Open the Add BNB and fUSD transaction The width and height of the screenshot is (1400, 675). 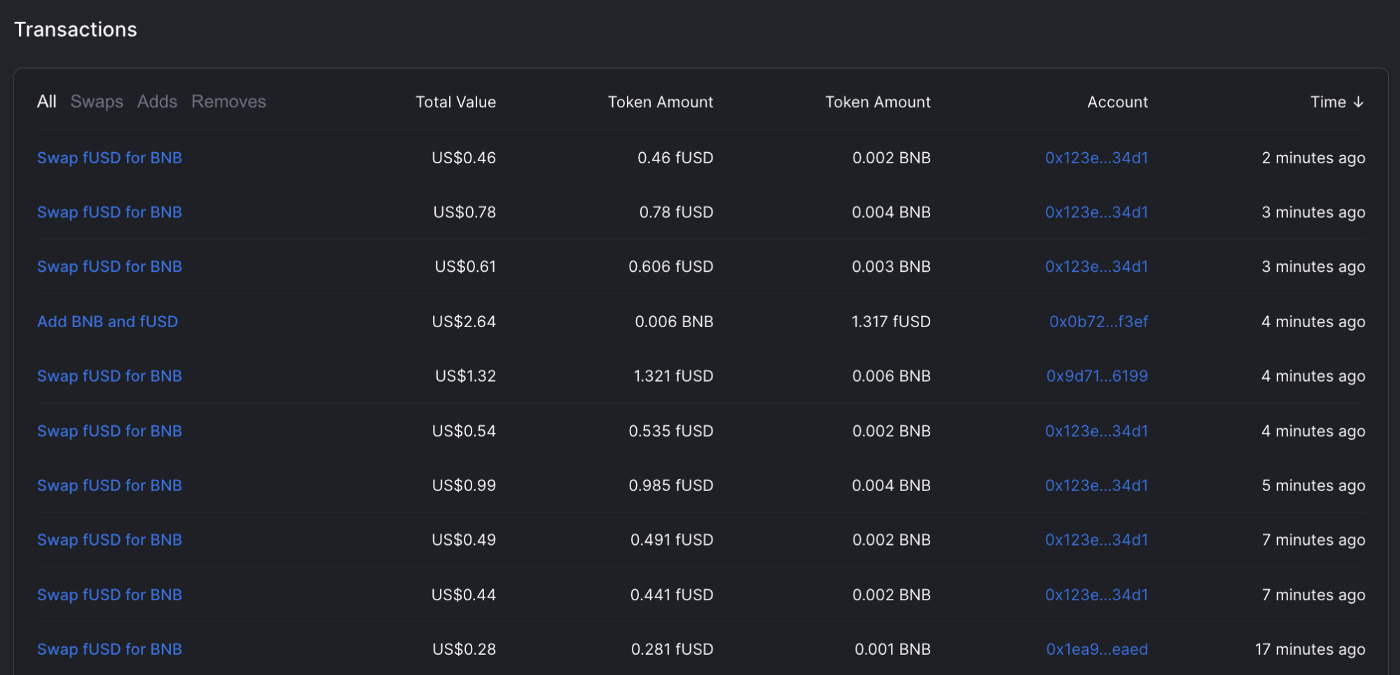pos(107,321)
